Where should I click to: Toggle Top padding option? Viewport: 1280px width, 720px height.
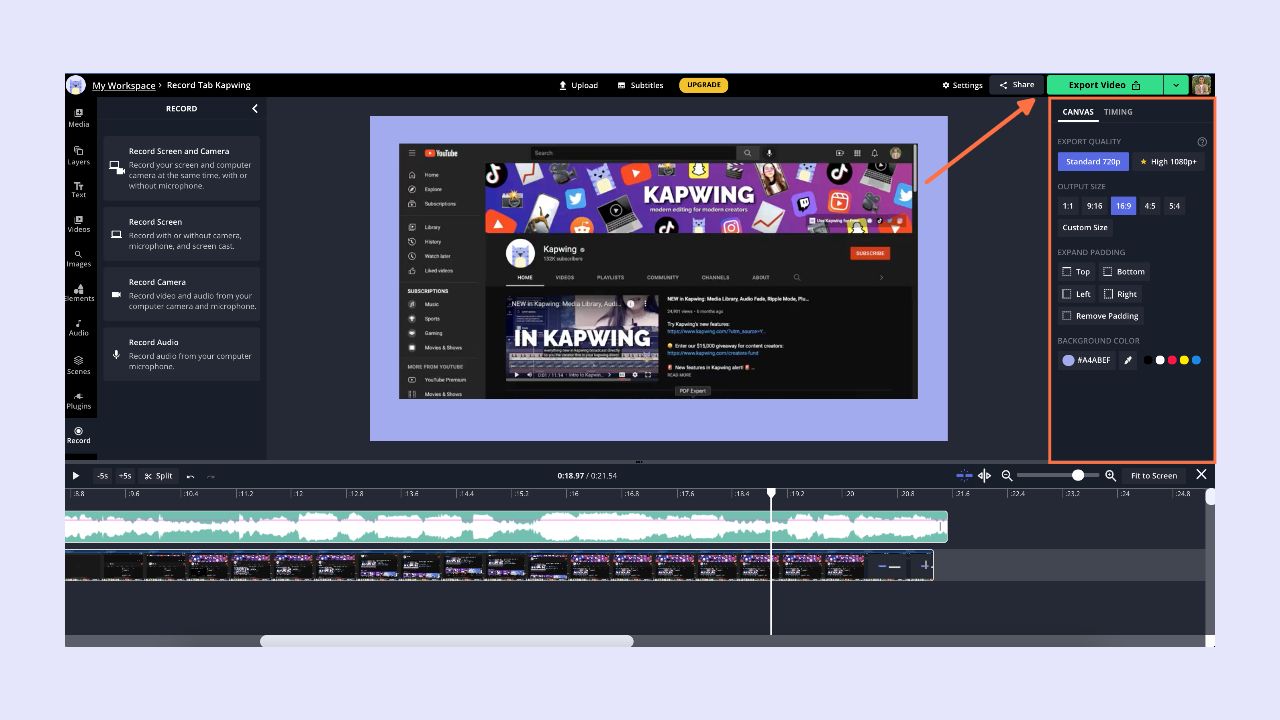pos(1076,272)
